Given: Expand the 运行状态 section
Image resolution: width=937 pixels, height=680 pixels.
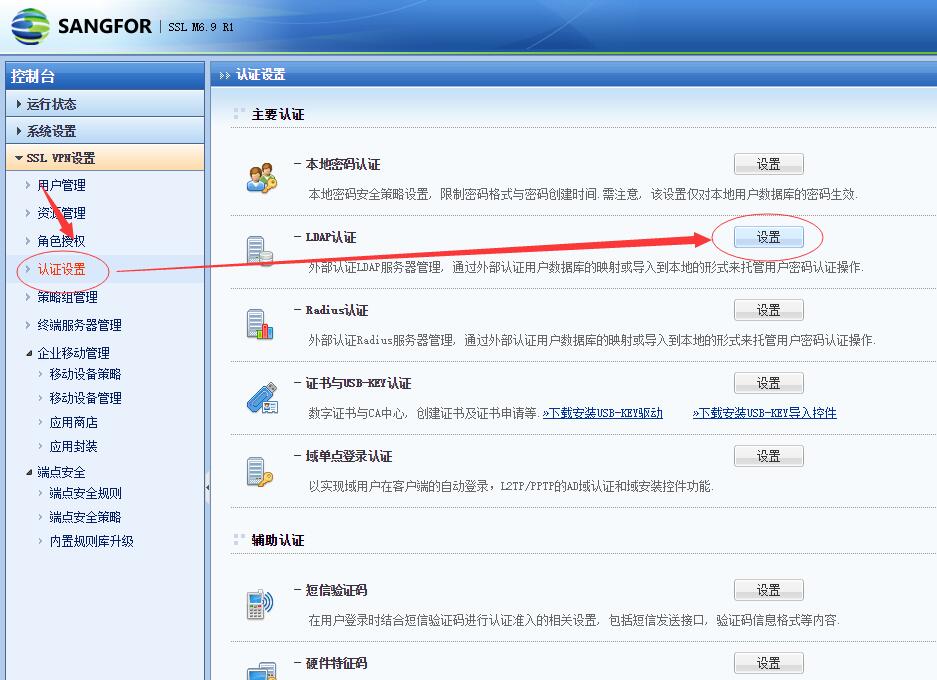Looking at the screenshot, I should (105, 104).
